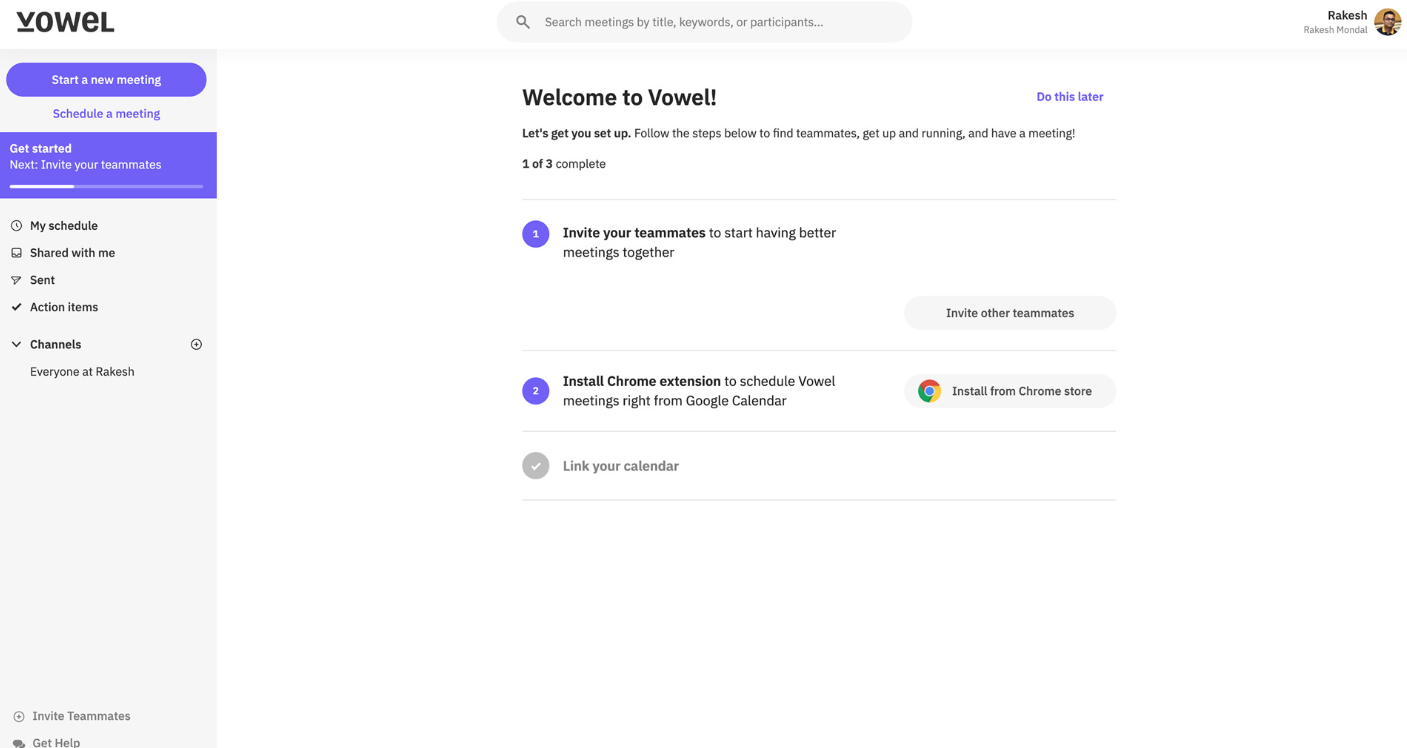Click the Get started progress bar
Image resolution: width=1407 pixels, height=748 pixels.
106,186
